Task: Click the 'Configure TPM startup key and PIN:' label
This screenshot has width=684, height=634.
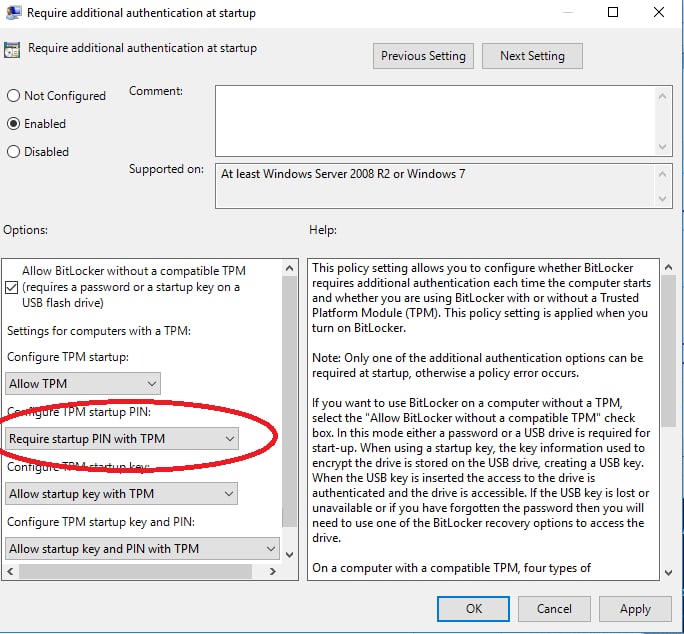Action: click(101, 522)
